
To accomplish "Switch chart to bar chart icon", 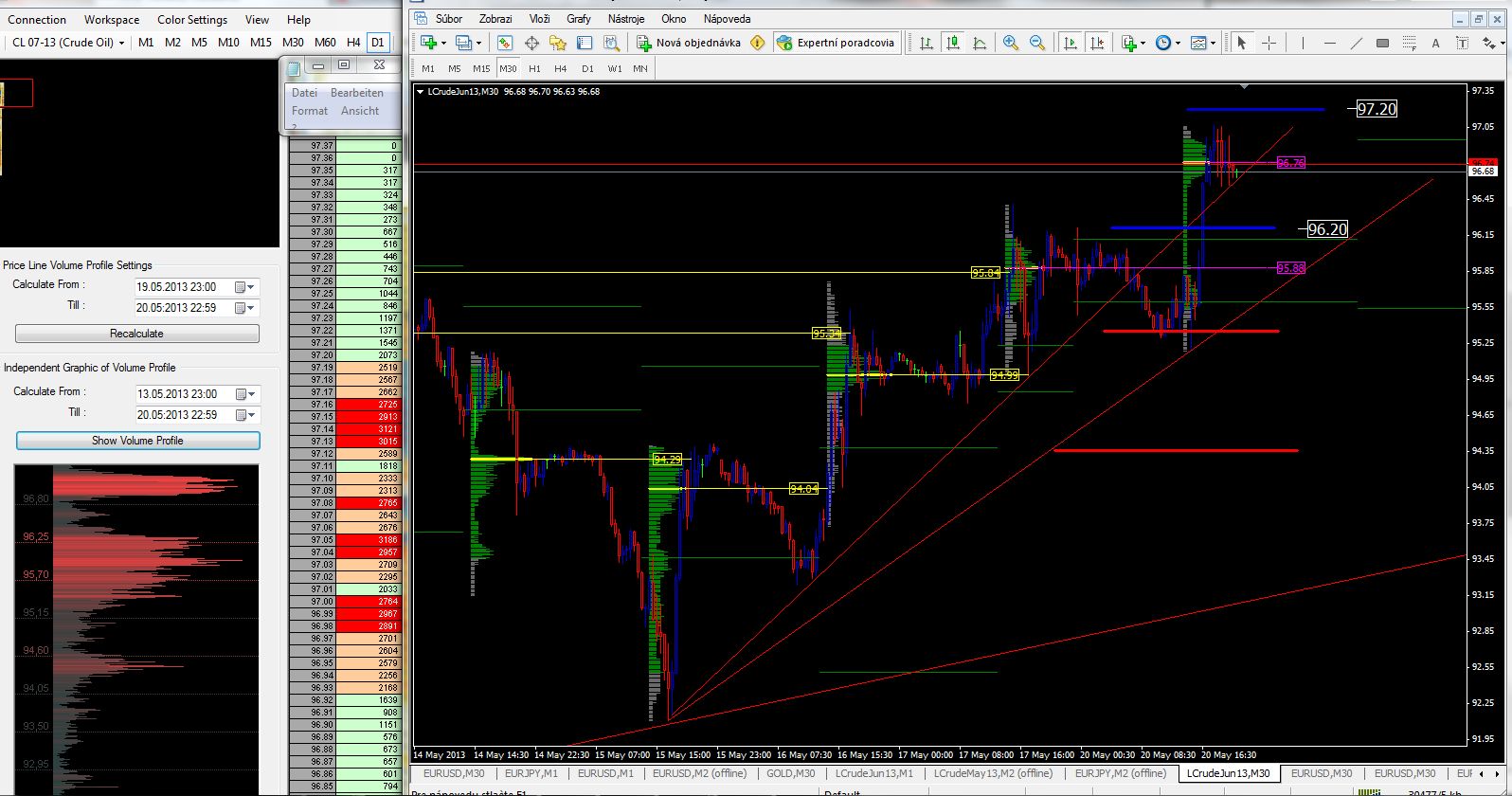I will point(926,43).
